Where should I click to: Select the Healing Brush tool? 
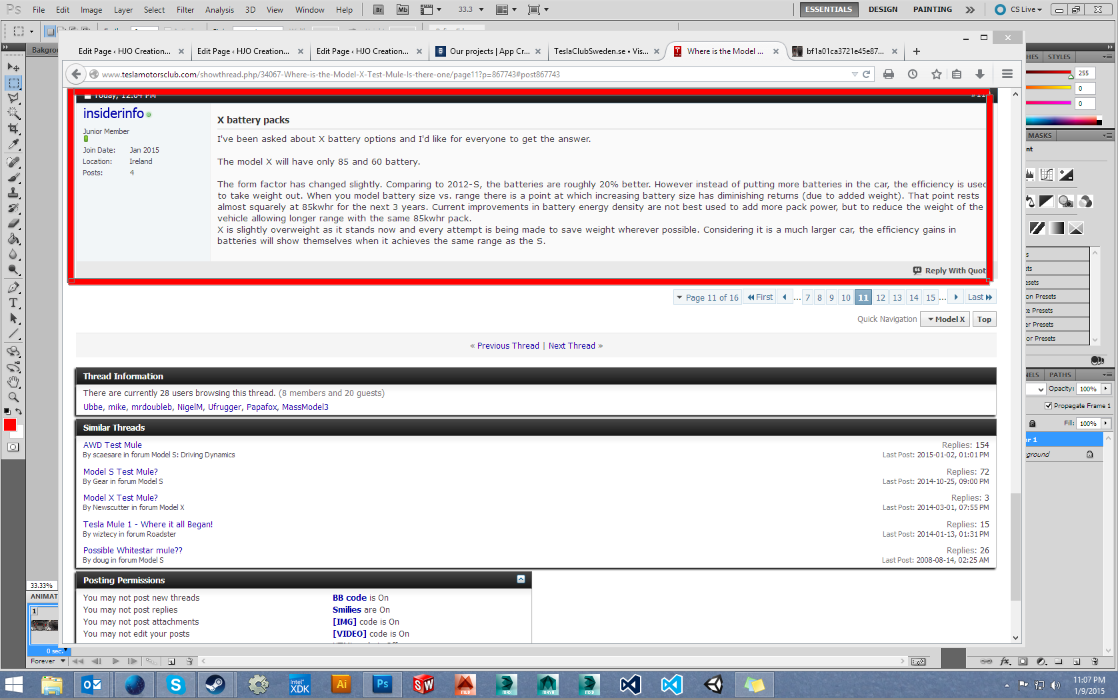pos(14,163)
